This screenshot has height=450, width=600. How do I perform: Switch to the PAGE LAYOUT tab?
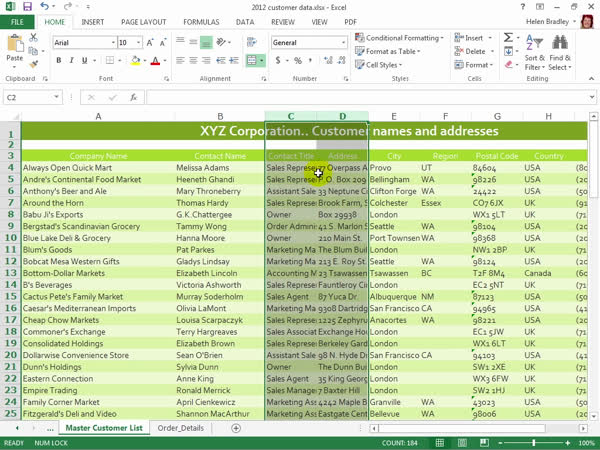(143, 22)
